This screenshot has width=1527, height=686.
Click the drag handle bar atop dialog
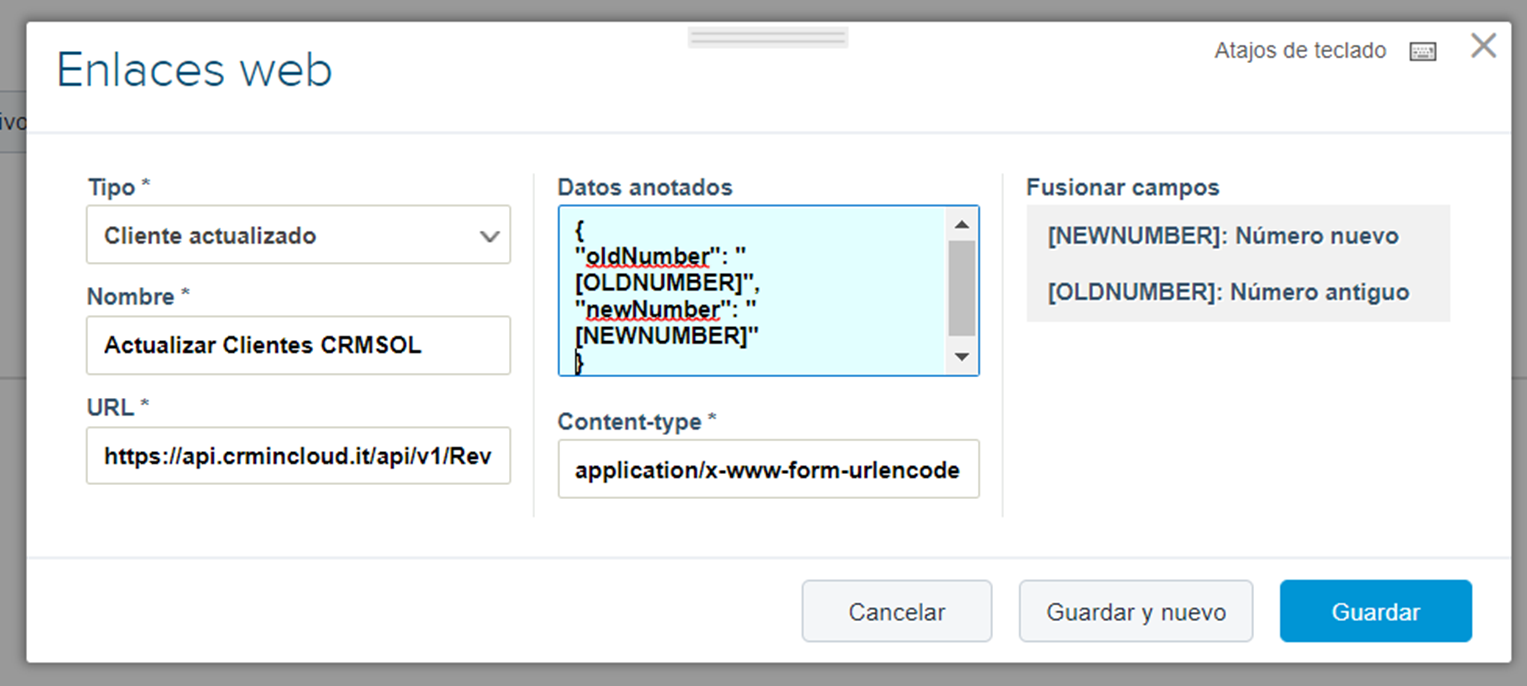(x=768, y=37)
